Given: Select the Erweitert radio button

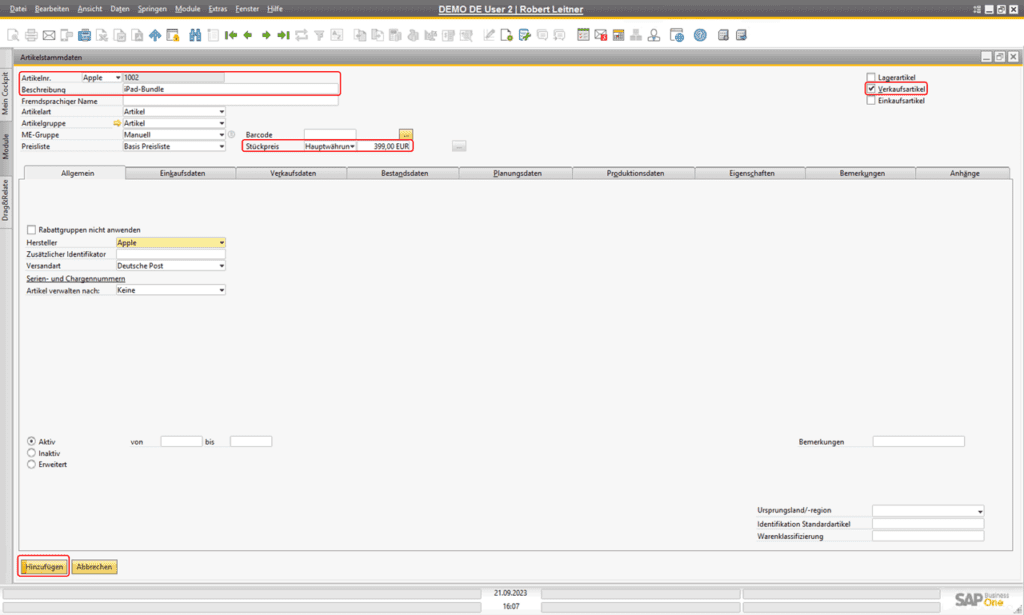Looking at the screenshot, I should point(31,465).
